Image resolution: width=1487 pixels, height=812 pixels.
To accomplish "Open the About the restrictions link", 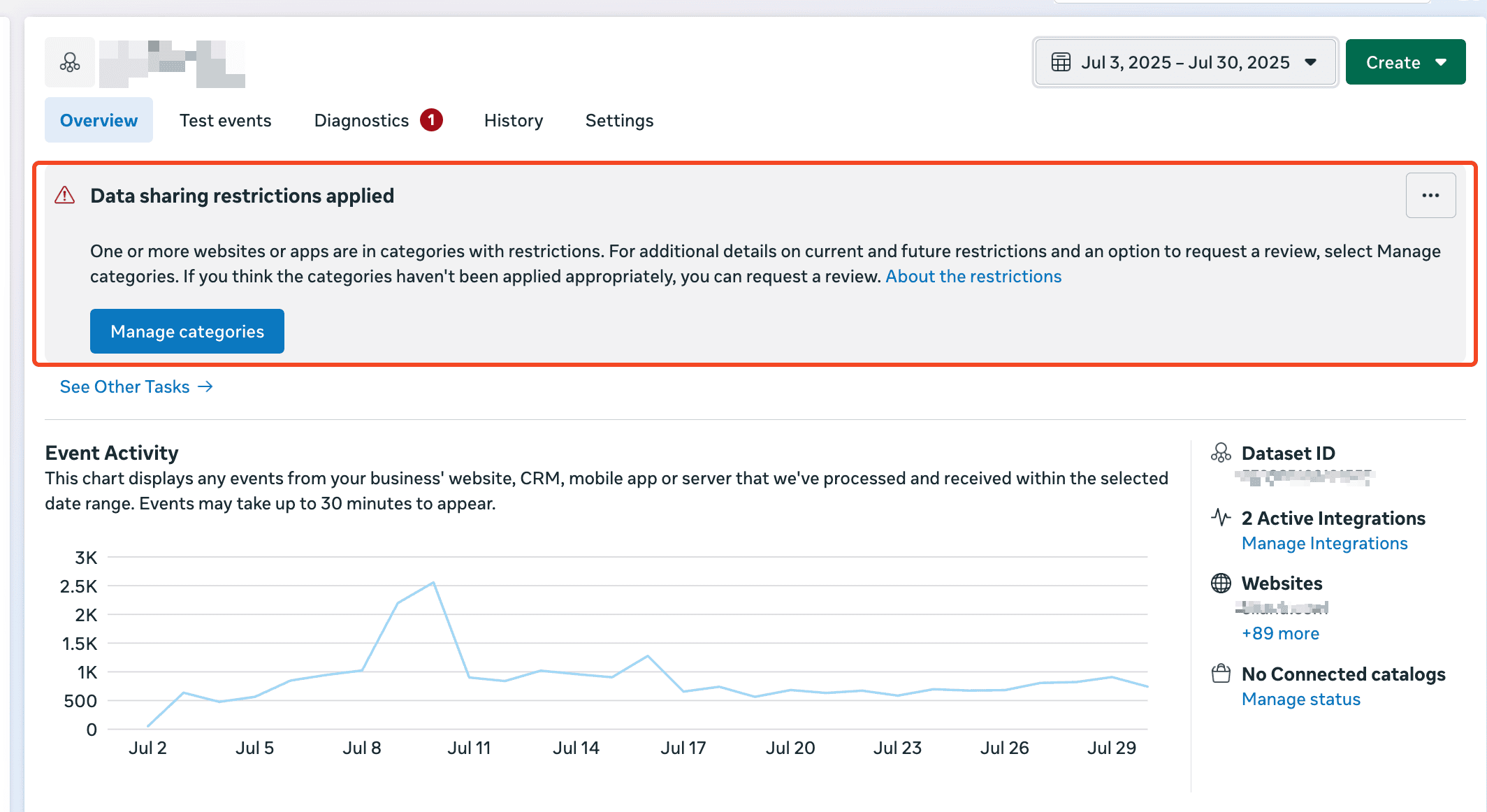I will point(973,276).
